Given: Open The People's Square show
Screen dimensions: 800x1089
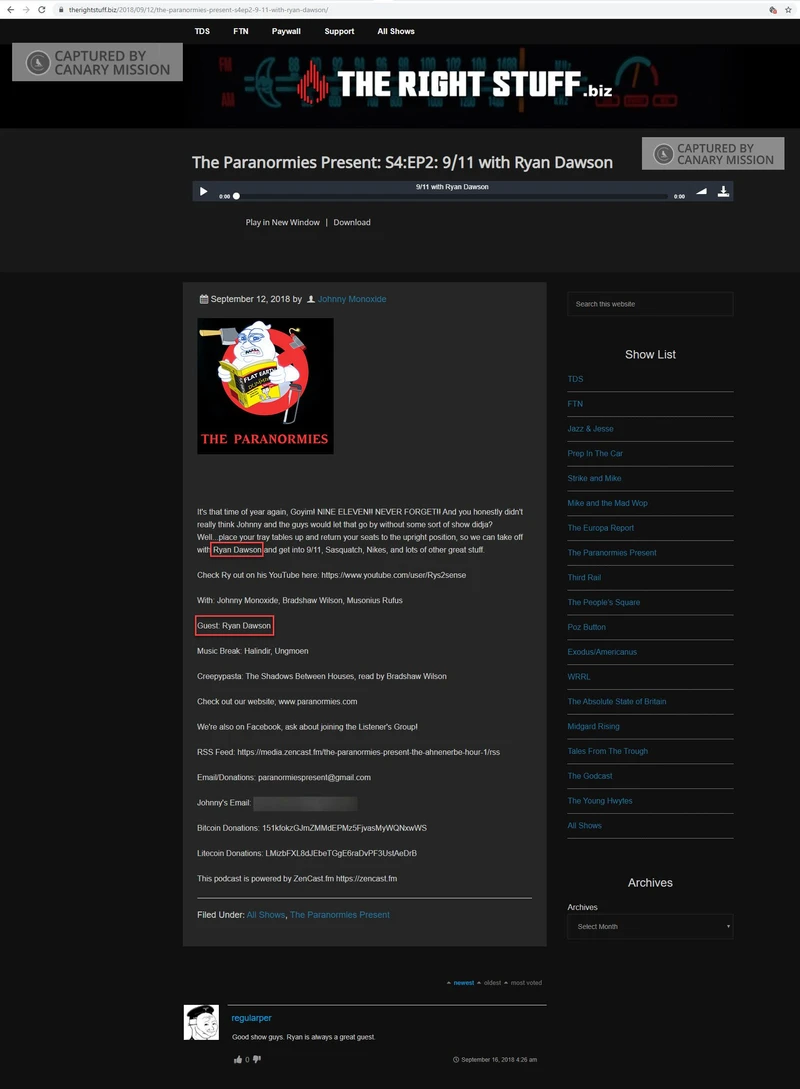Looking at the screenshot, I should pos(603,602).
